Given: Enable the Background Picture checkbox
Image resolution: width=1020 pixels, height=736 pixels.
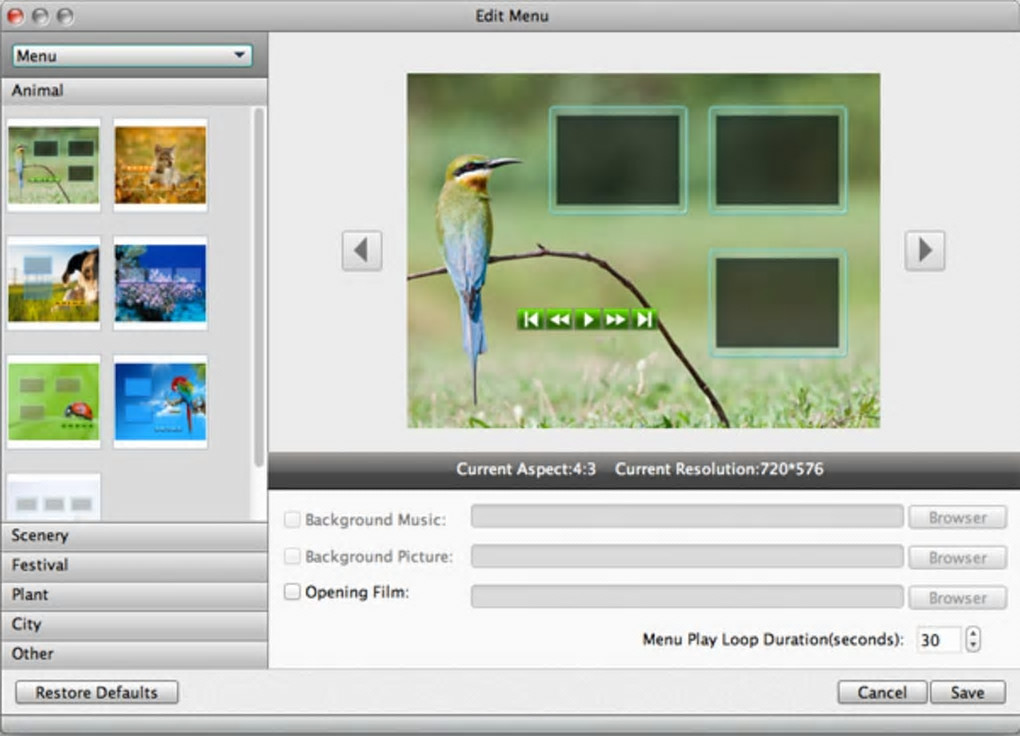Looking at the screenshot, I should (292, 556).
